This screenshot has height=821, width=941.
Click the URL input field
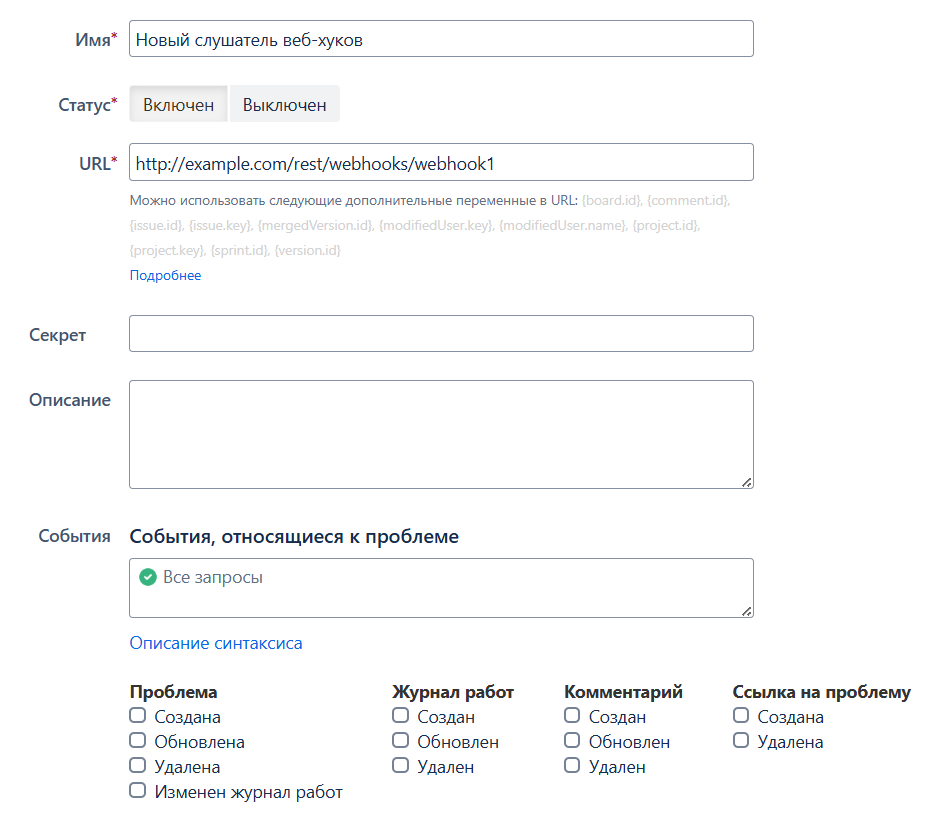coord(441,162)
